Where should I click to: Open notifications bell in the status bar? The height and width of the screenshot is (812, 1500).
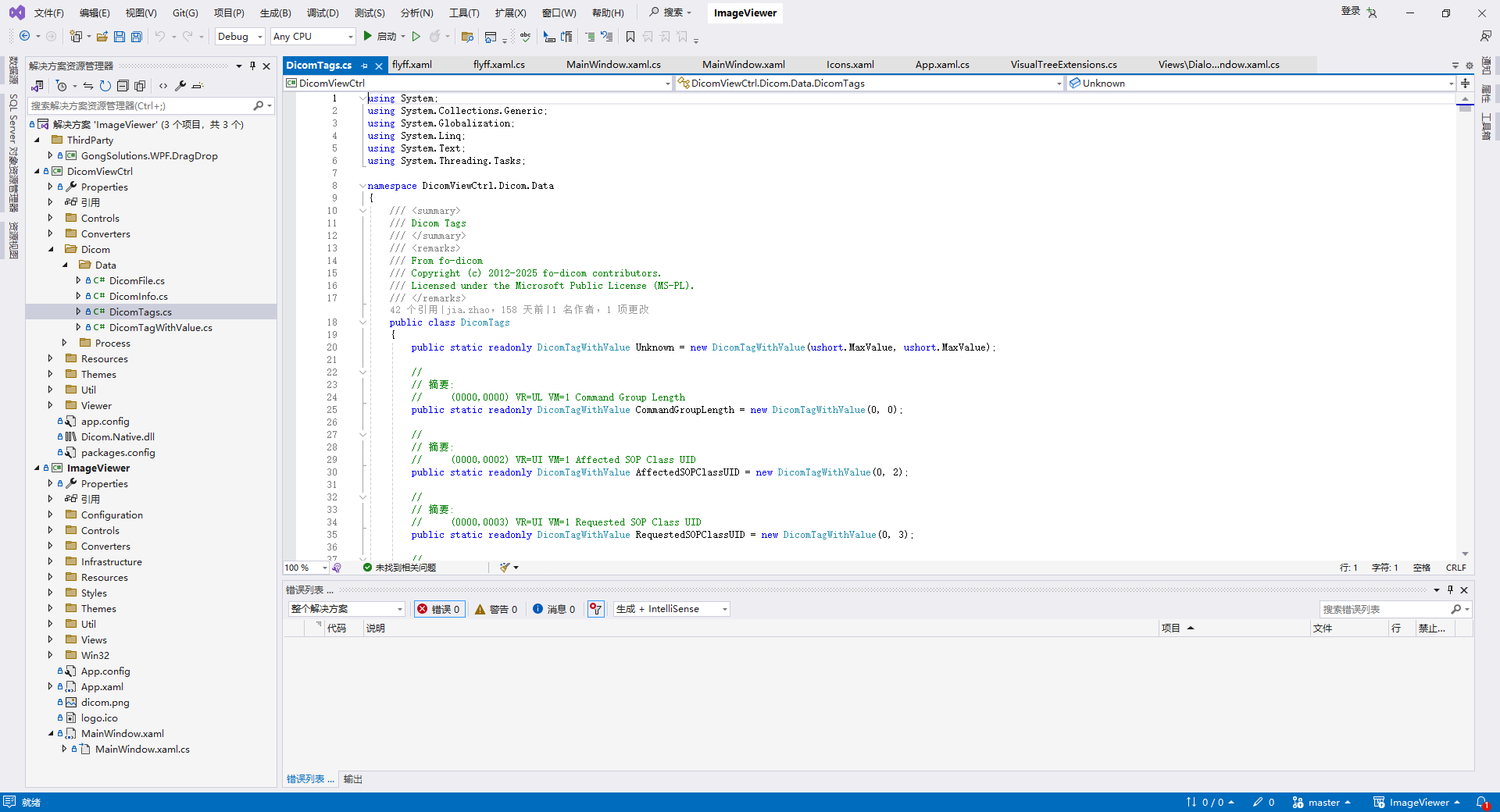click(x=1481, y=803)
